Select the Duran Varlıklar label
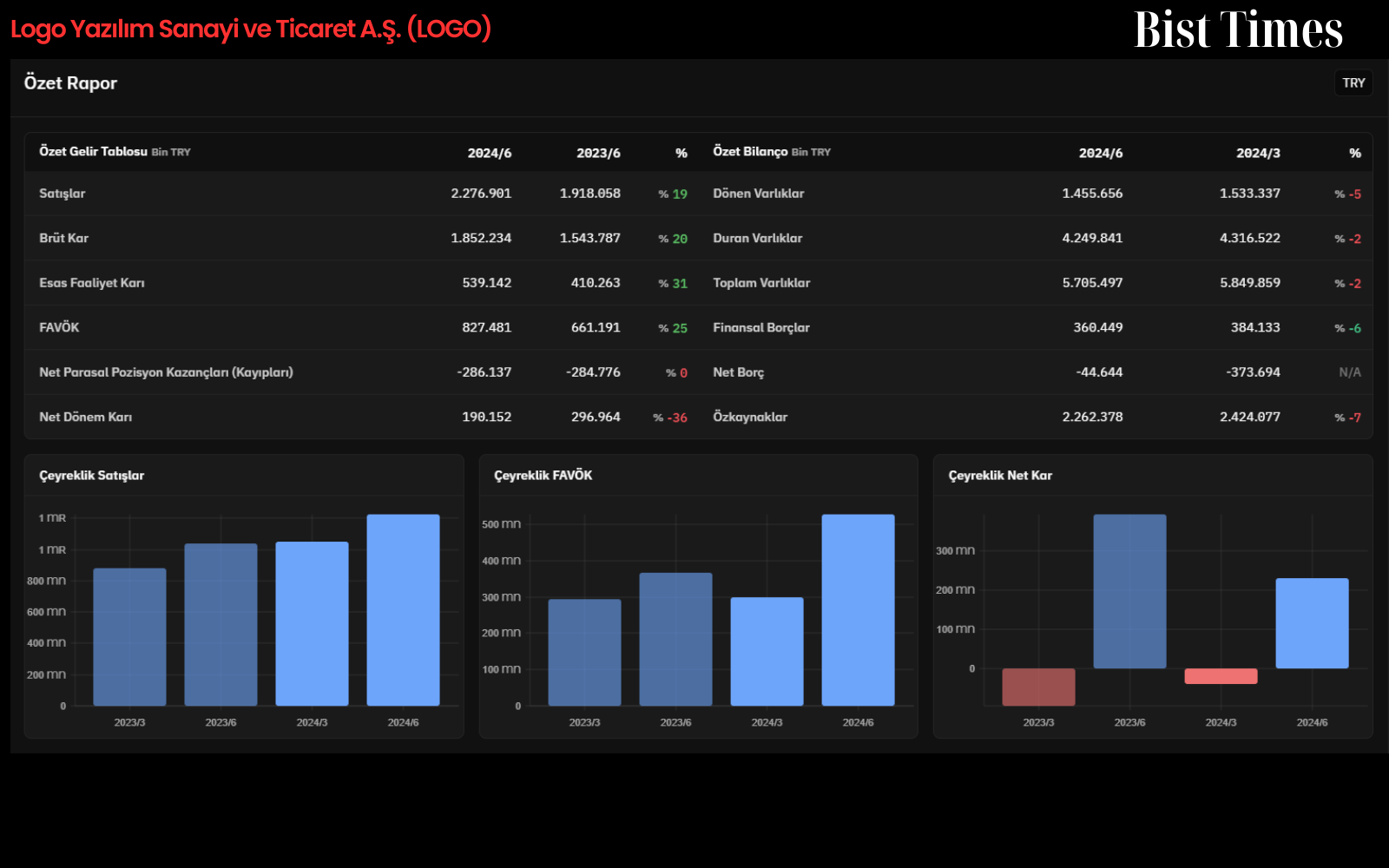Screen dimensions: 1389x868 tap(758, 238)
